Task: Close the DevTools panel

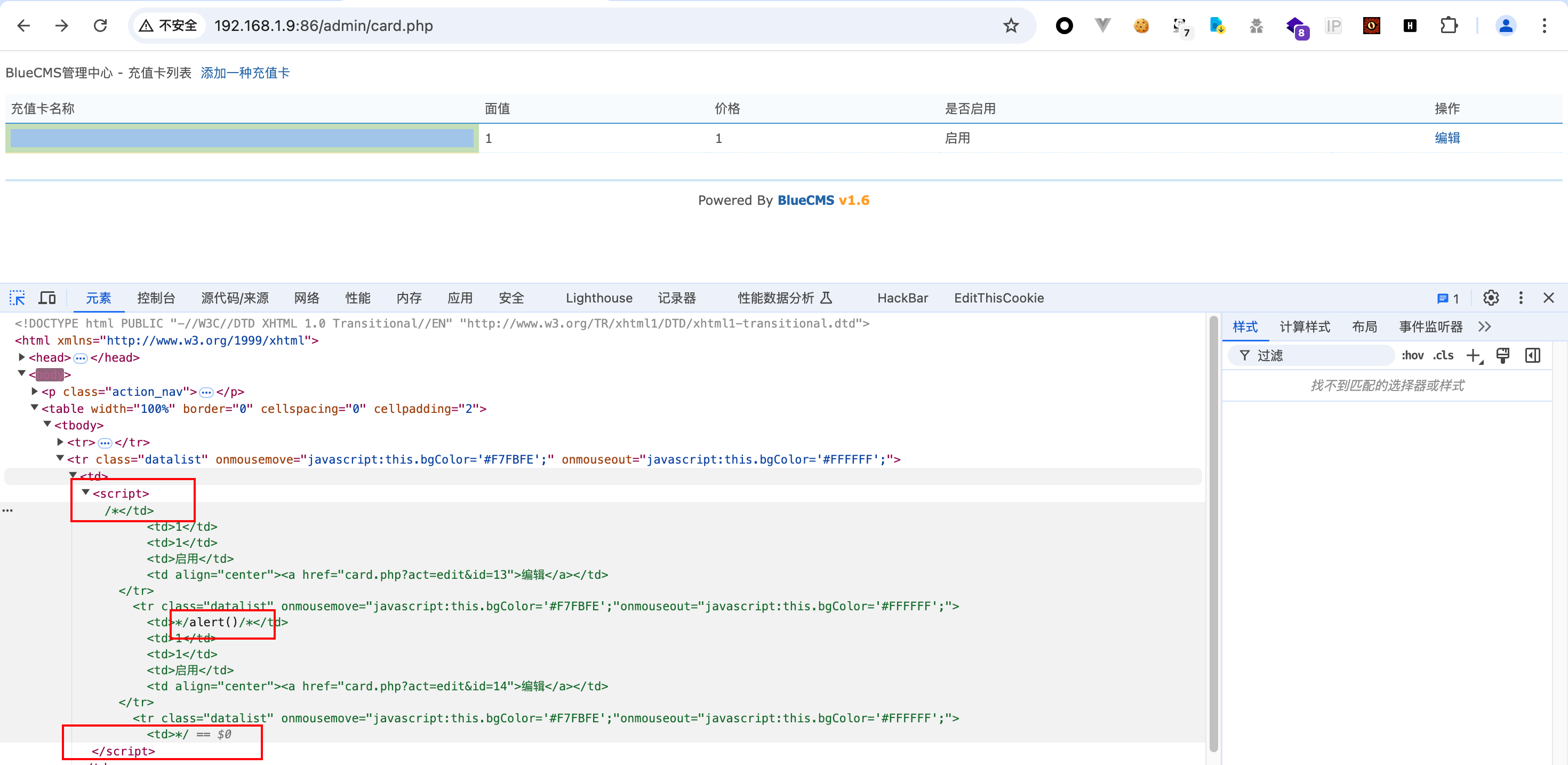Action: pos(1548,298)
